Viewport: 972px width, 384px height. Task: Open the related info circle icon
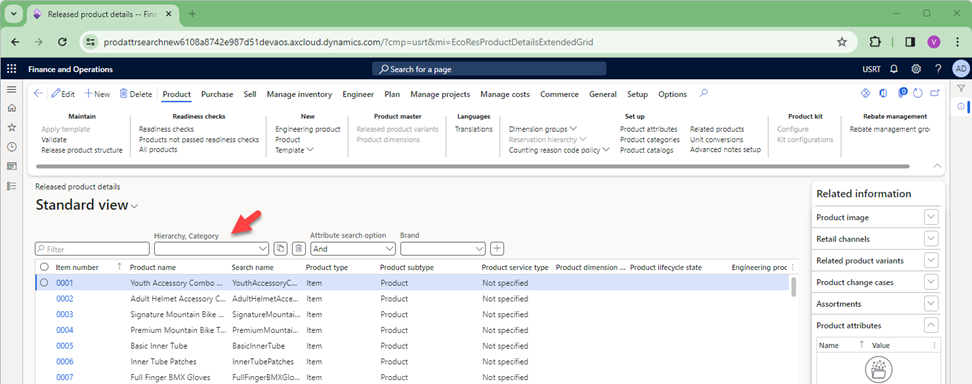[961, 106]
